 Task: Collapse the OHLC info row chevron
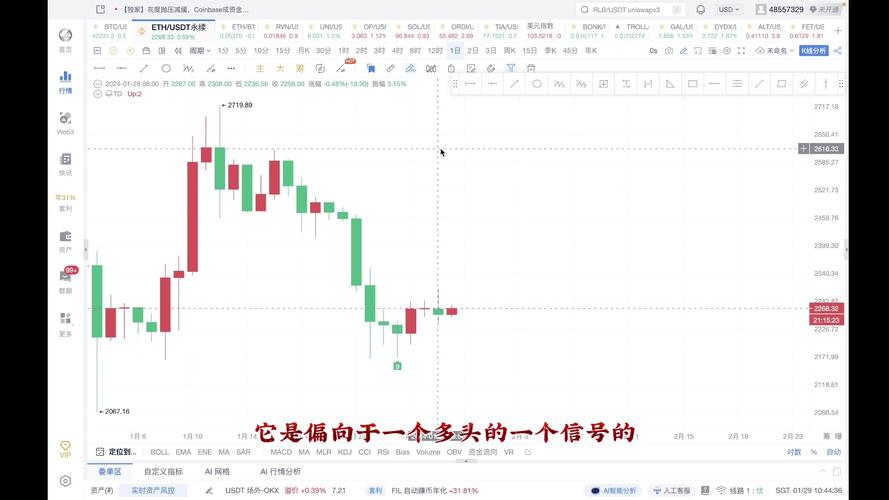pyautogui.click(x=98, y=83)
